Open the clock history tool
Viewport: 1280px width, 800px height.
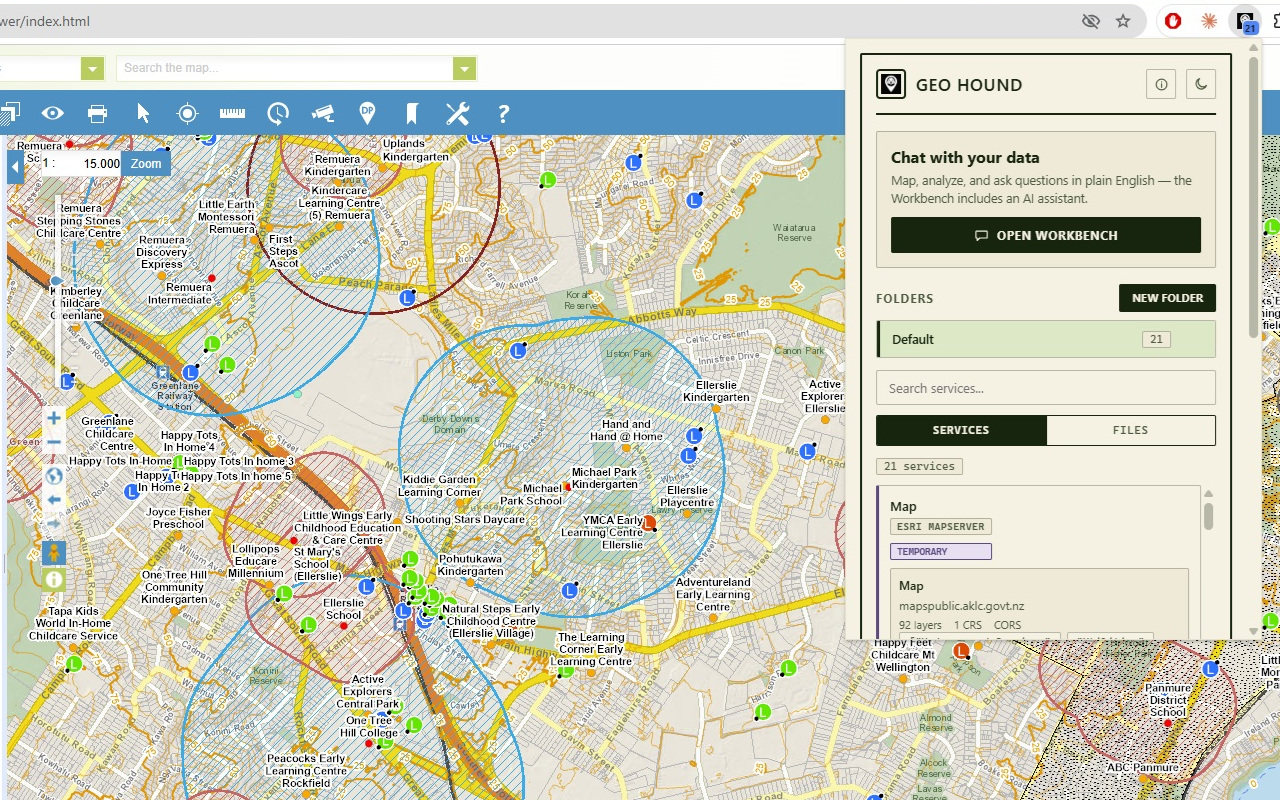pyautogui.click(x=278, y=114)
